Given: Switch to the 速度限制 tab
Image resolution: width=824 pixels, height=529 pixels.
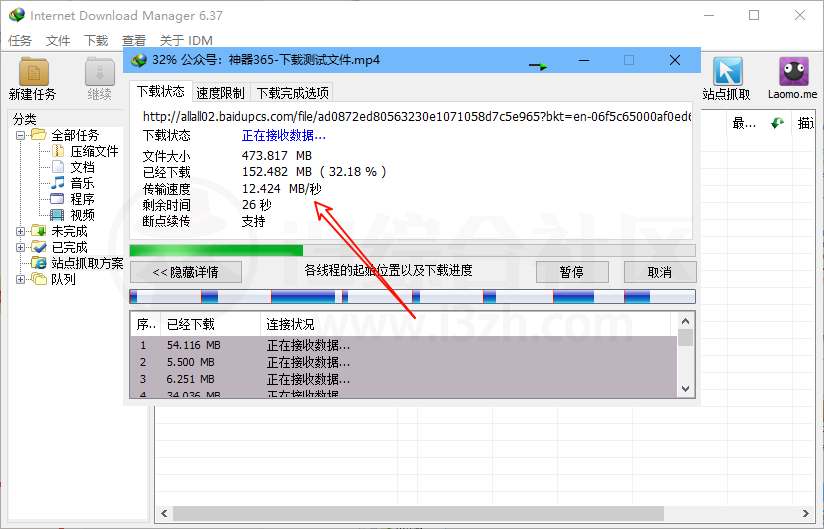Looking at the screenshot, I should (x=220, y=93).
